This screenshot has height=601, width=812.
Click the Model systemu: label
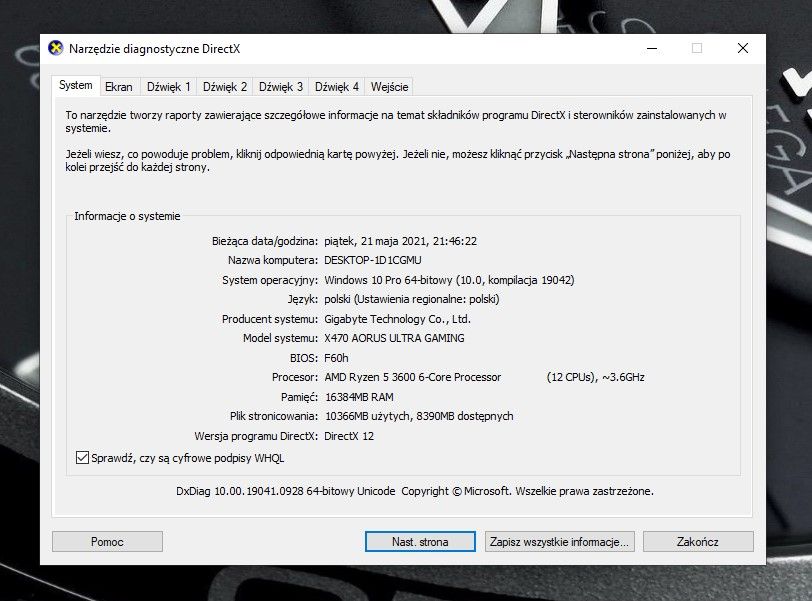(280, 338)
